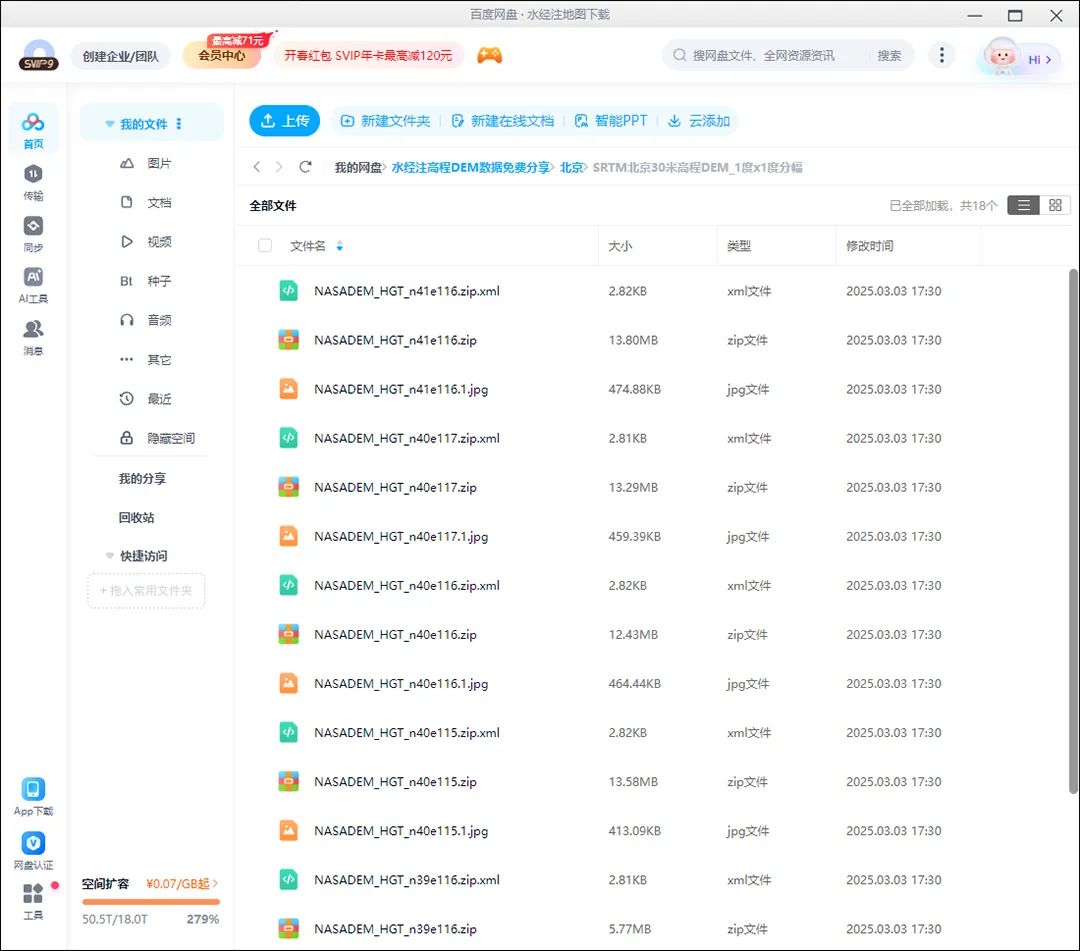Click the storage usage progress bar
The height and width of the screenshot is (951, 1080).
[151, 901]
